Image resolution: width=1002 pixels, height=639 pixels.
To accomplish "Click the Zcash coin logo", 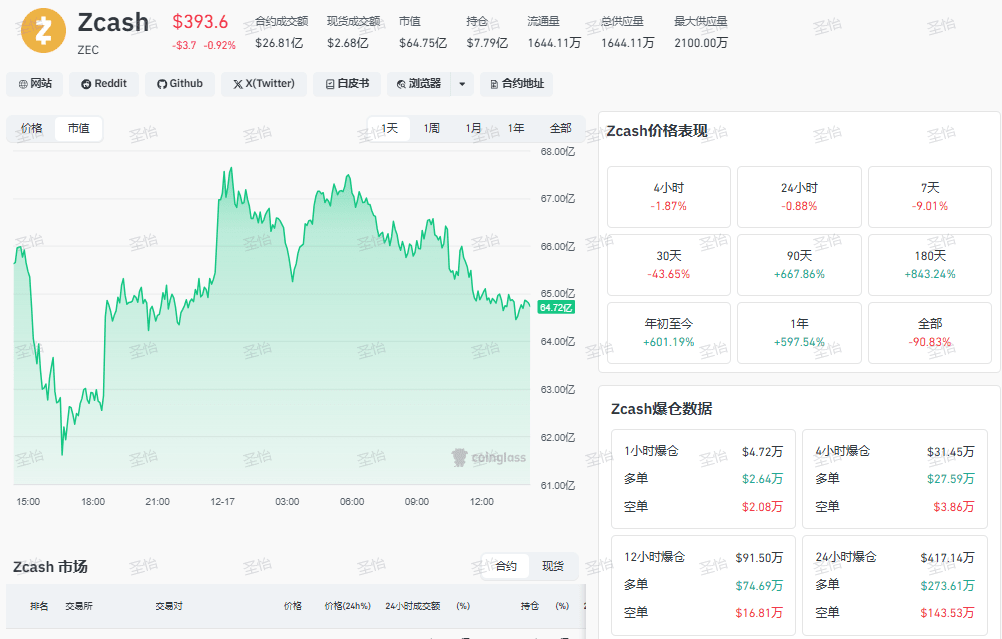I will [43, 30].
